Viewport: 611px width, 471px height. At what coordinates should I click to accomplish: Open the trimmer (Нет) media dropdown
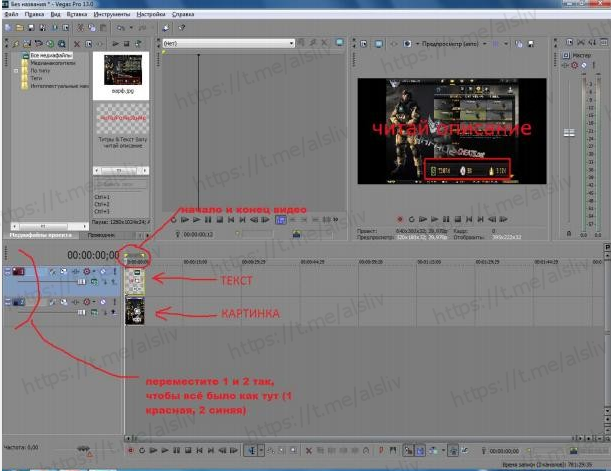[x=291, y=44]
